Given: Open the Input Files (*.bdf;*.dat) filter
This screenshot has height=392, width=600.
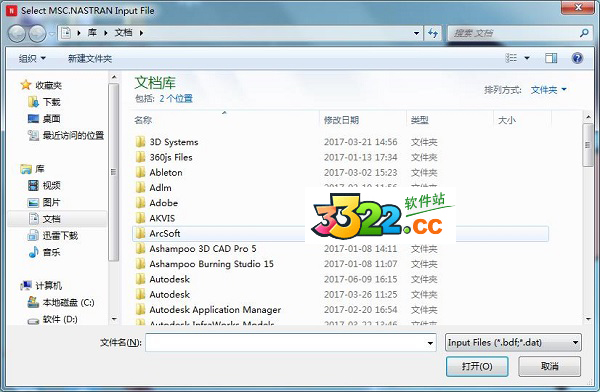Looking at the screenshot, I should click(x=513, y=342).
